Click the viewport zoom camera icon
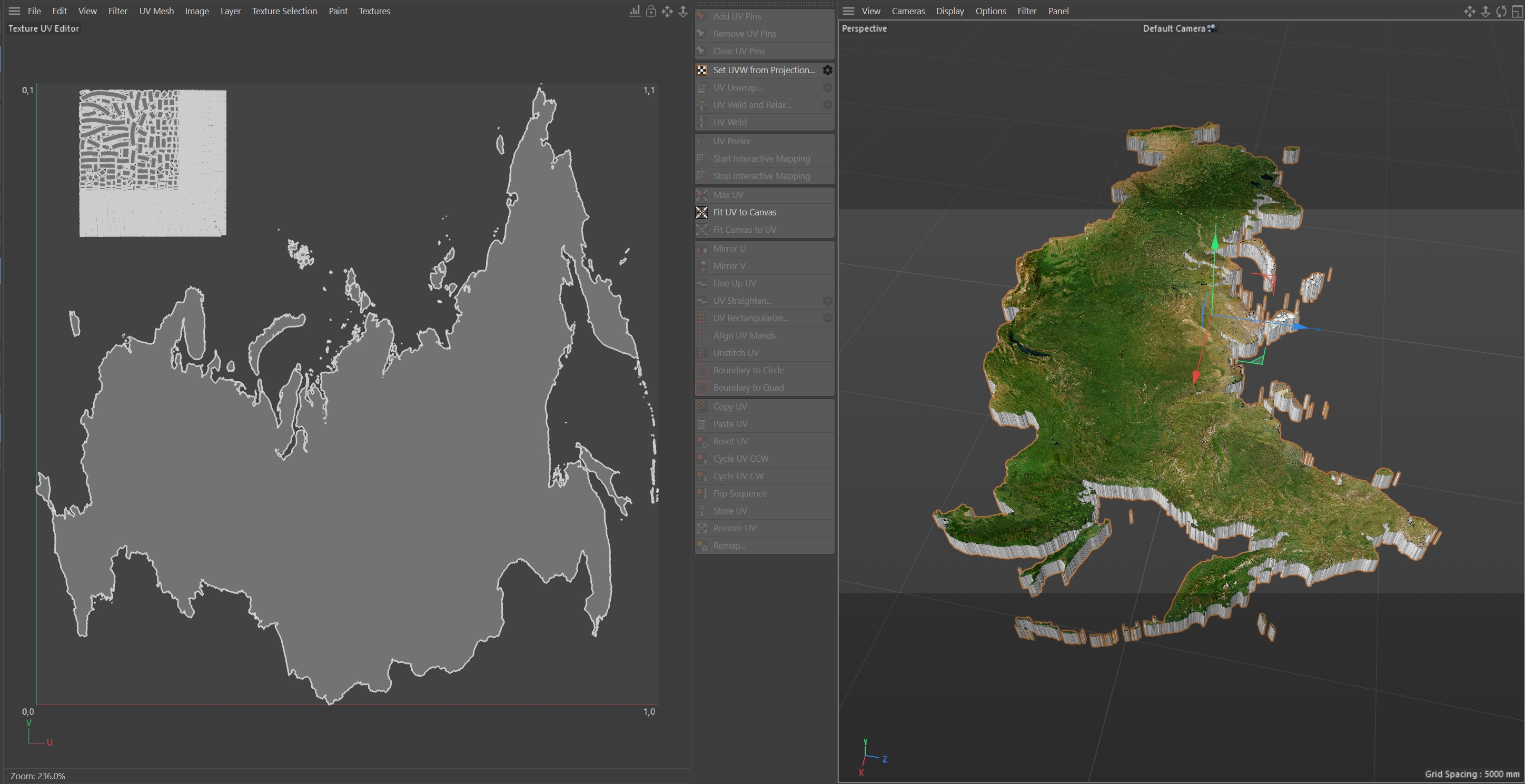This screenshot has height=784, width=1525. (x=1486, y=11)
